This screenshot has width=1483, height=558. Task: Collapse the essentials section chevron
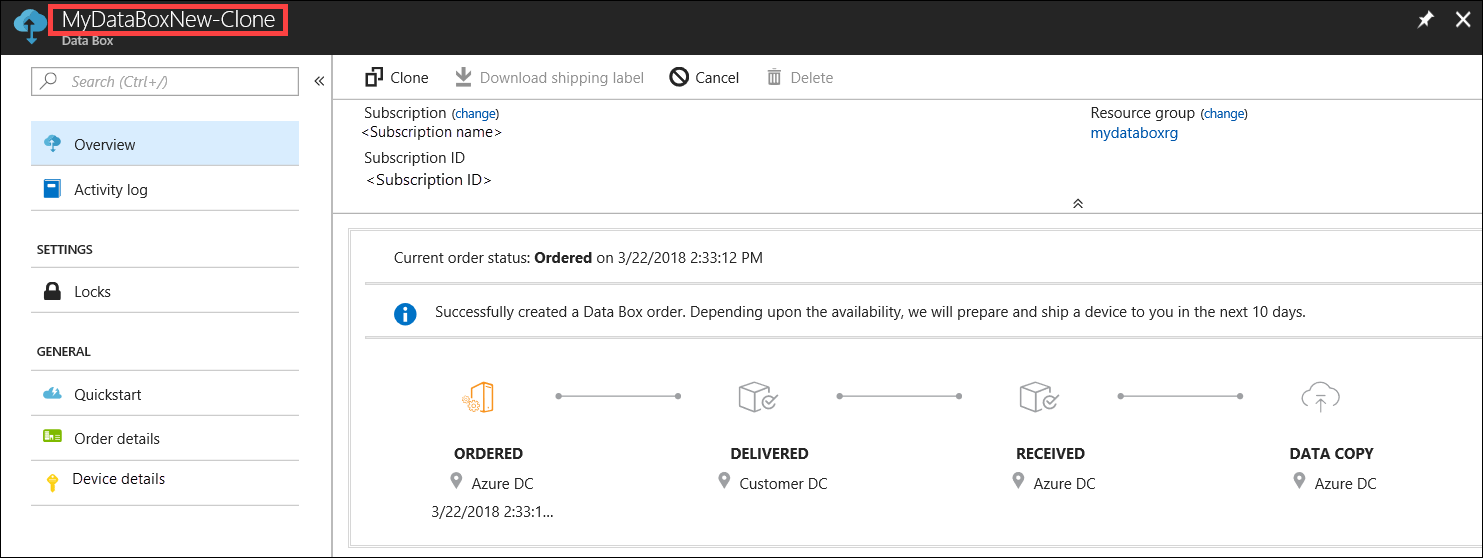(x=1078, y=203)
